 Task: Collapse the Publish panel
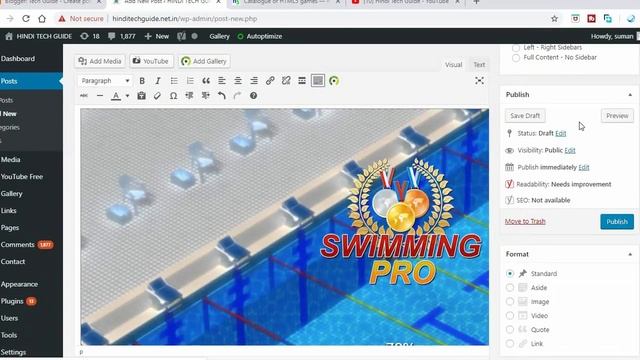pos(630,95)
